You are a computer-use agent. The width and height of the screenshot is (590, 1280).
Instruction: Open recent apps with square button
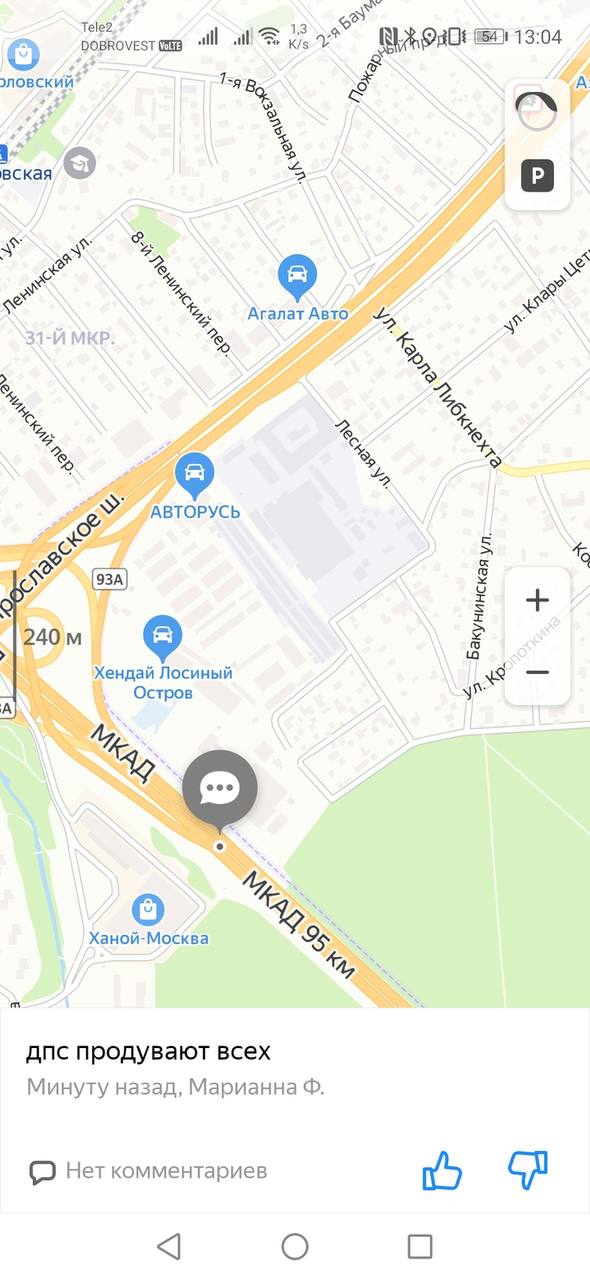420,1246
